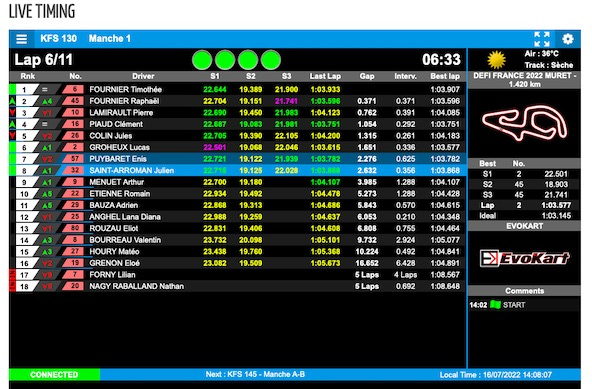Click the Manche 1 session title
Screen dimensions: 592x389
(109, 39)
